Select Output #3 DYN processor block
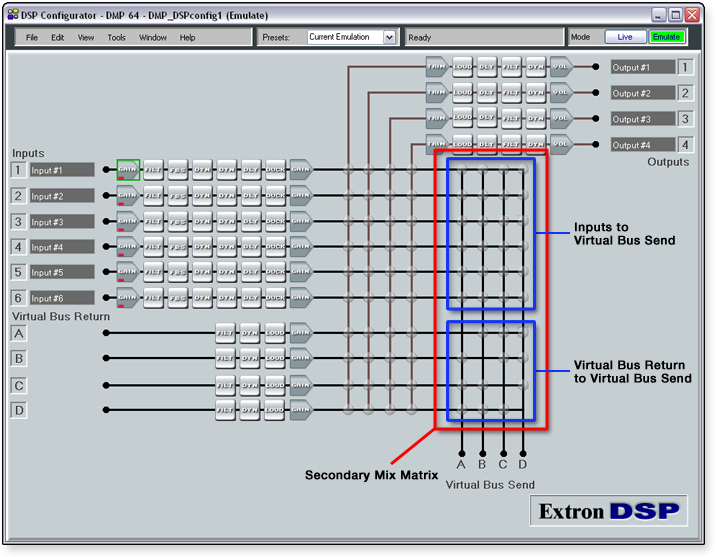This screenshot has height=557, width=720. (x=535, y=118)
